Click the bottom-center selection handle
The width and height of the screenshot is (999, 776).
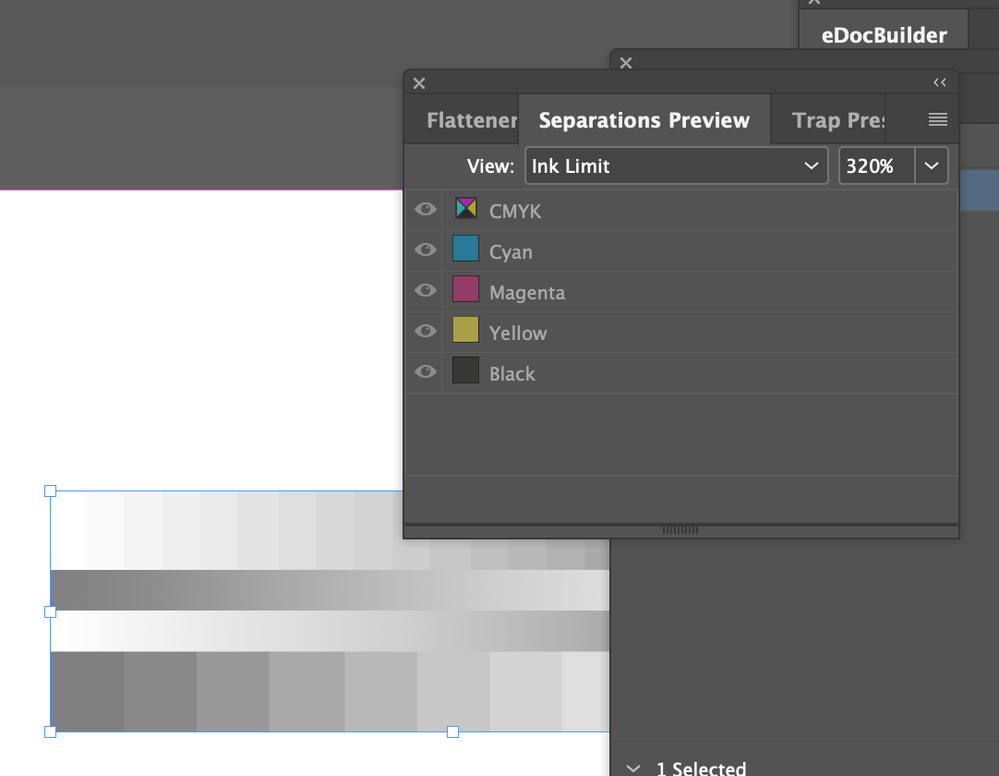click(x=453, y=732)
